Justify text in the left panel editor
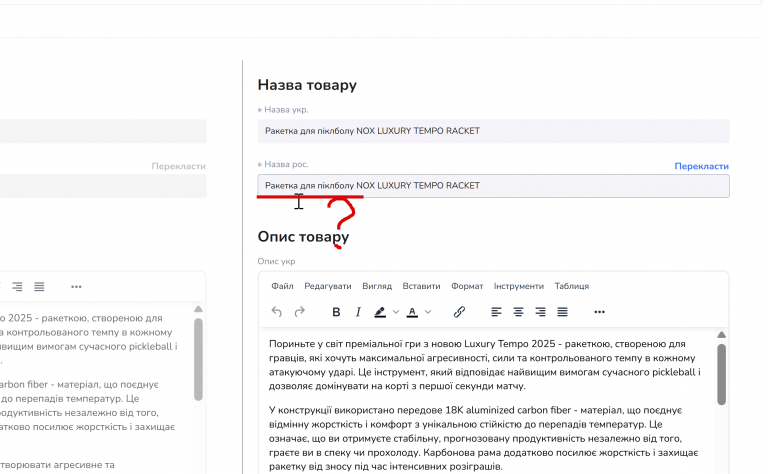 tap(39, 287)
